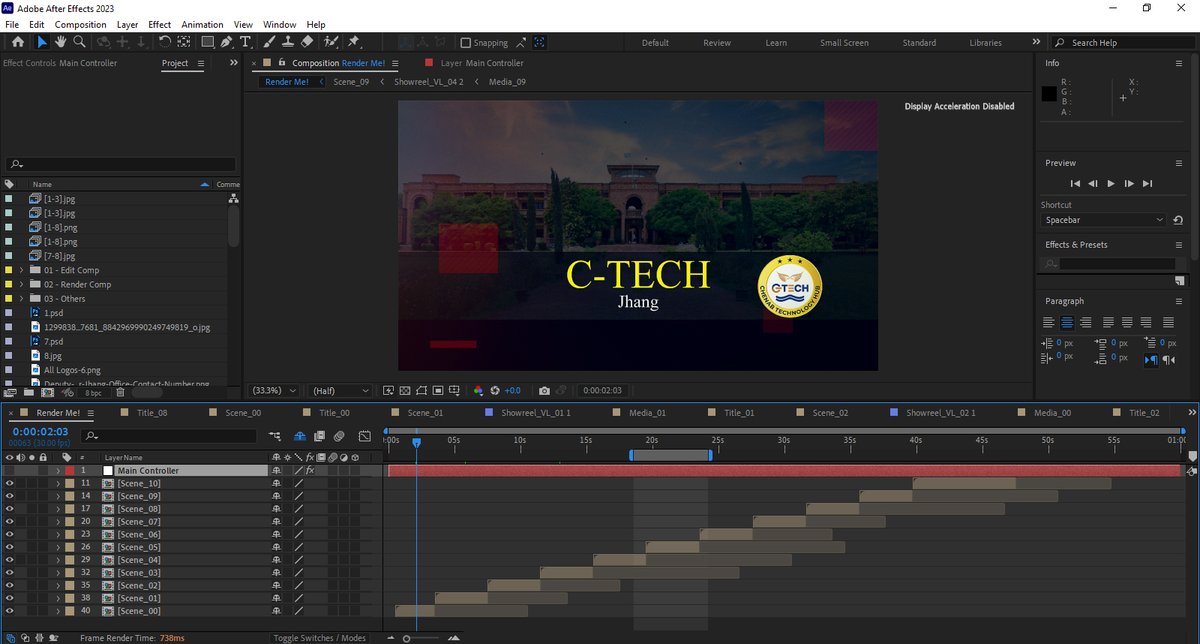This screenshot has width=1200, height=644.
Task: Select the Selection (arrow) tool
Action: (42, 42)
